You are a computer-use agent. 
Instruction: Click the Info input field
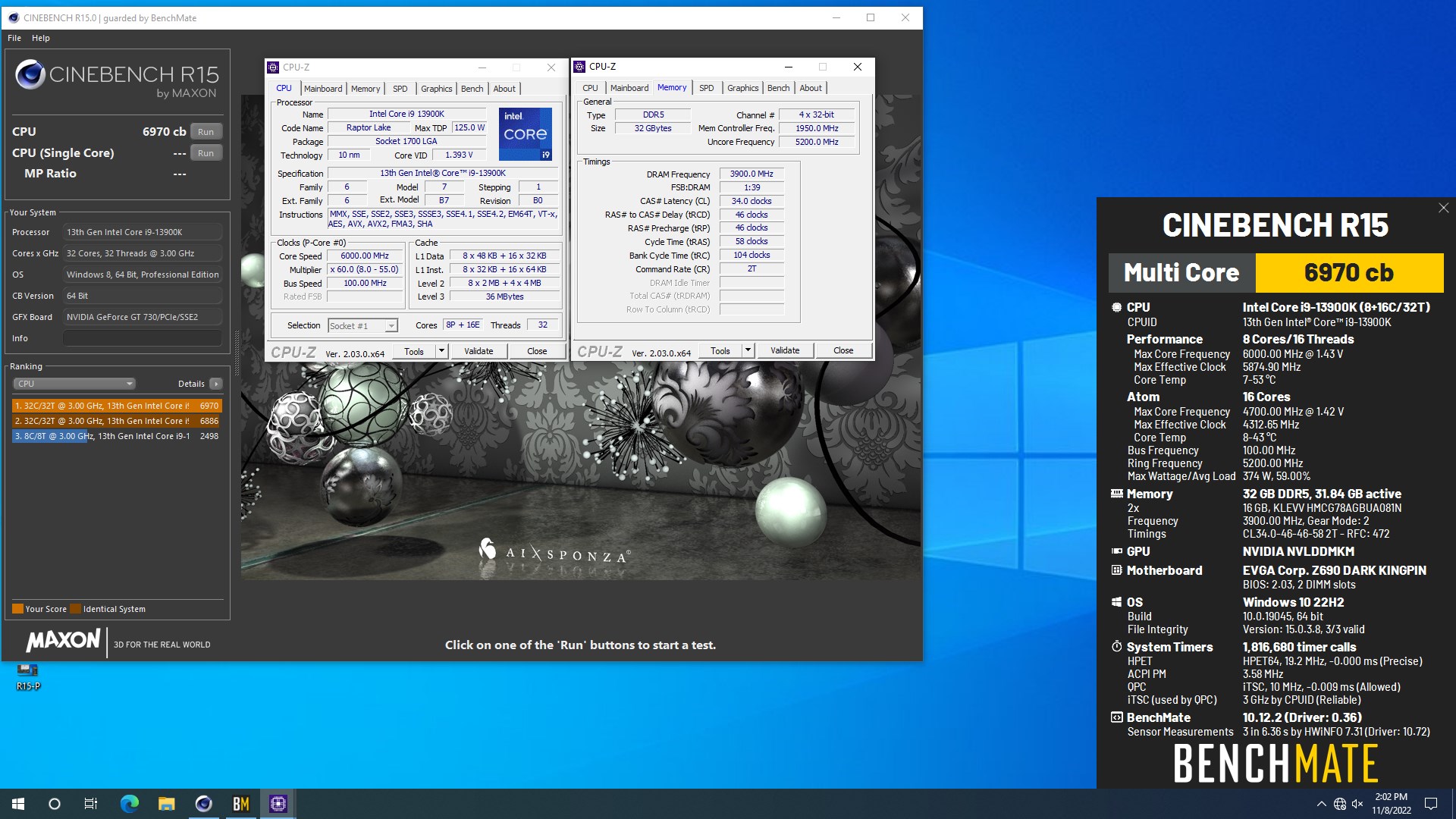pyautogui.click(x=143, y=338)
